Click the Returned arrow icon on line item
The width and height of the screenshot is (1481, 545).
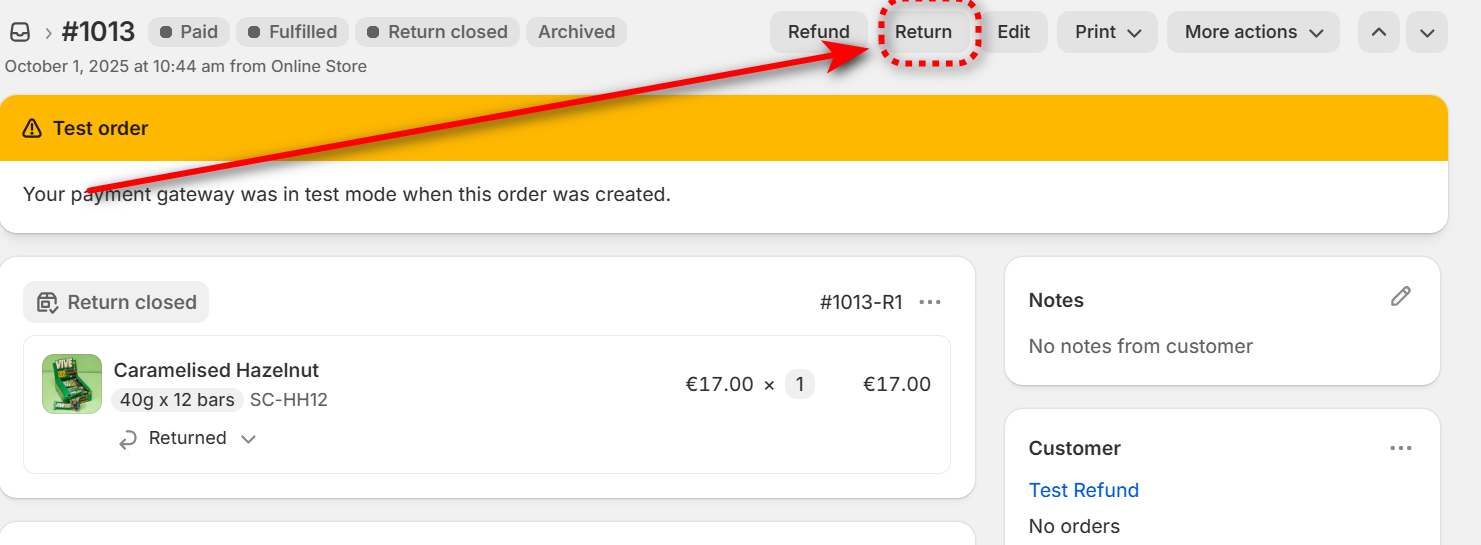point(128,439)
